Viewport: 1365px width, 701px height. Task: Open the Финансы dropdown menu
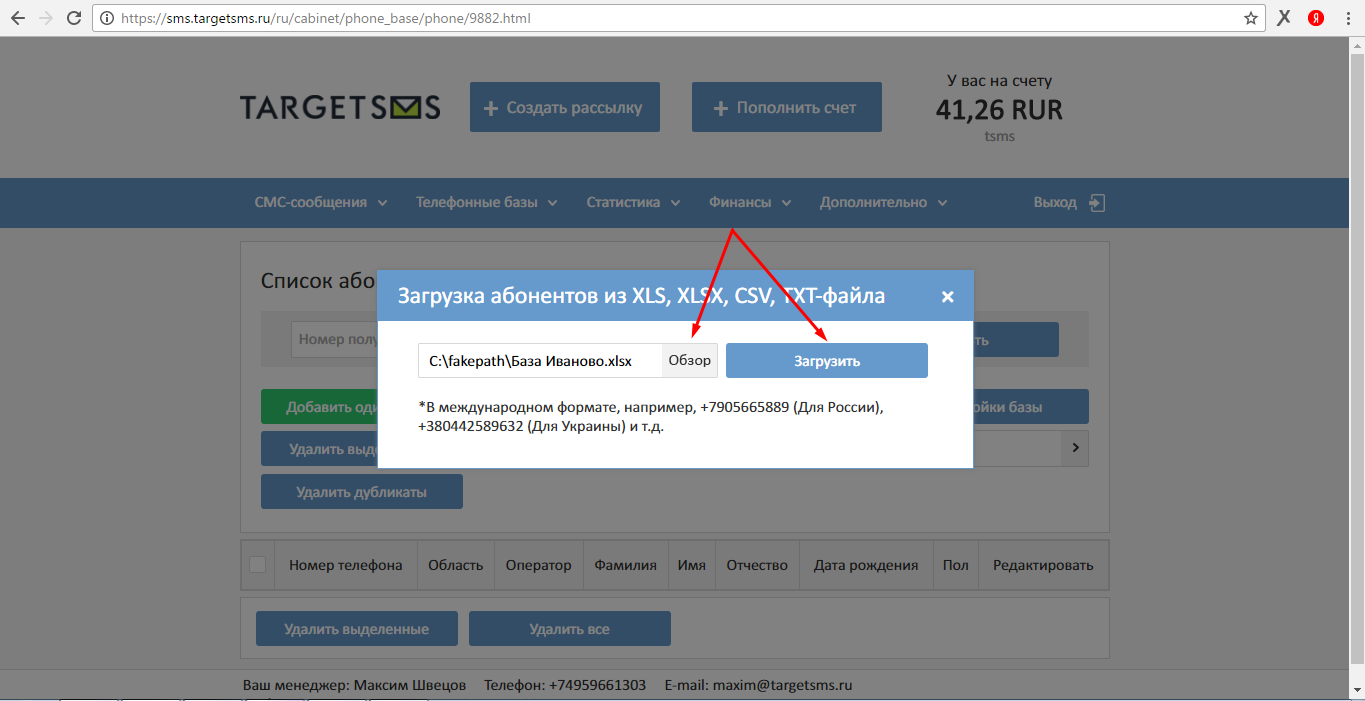750,203
